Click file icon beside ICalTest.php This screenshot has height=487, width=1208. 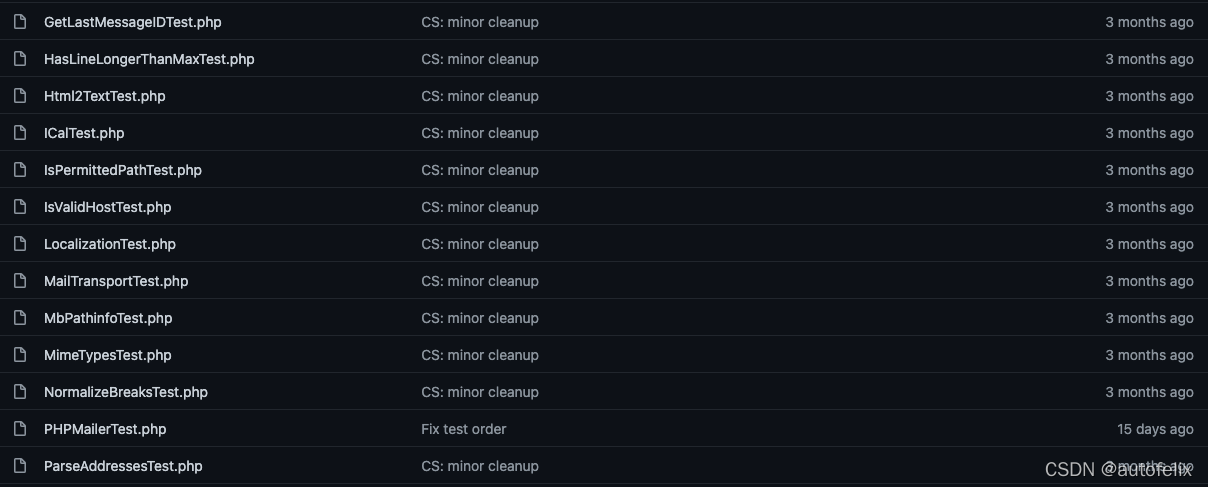point(20,133)
